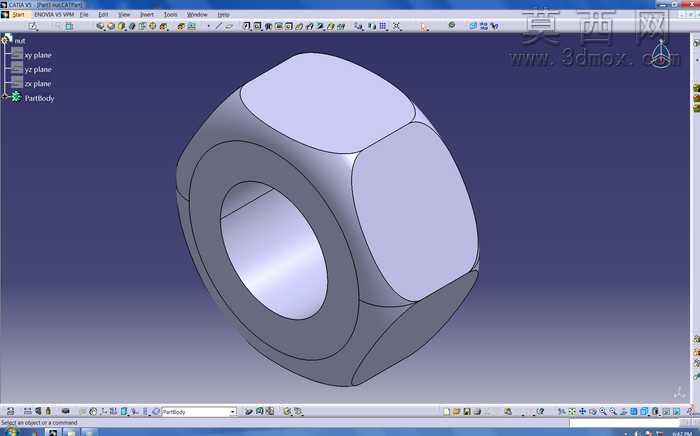Image resolution: width=700 pixels, height=436 pixels.
Task: Select the Translation transform tool
Action: (358, 26)
